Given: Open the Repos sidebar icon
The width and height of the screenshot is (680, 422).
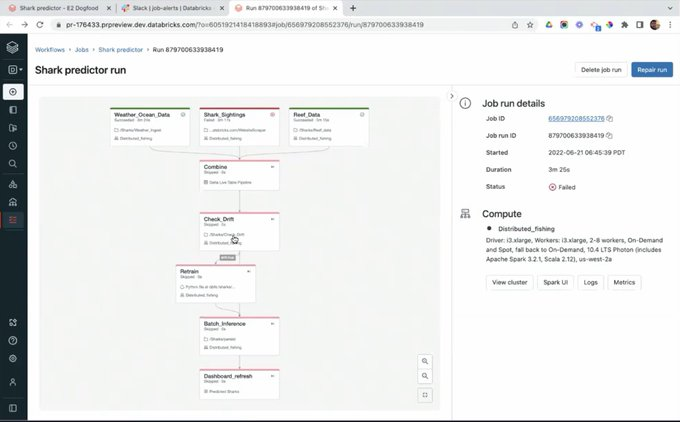Looking at the screenshot, I should pyautogui.click(x=13, y=128).
